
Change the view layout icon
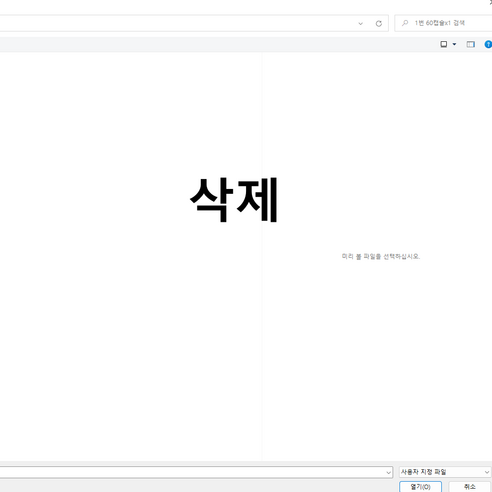tap(444, 44)
